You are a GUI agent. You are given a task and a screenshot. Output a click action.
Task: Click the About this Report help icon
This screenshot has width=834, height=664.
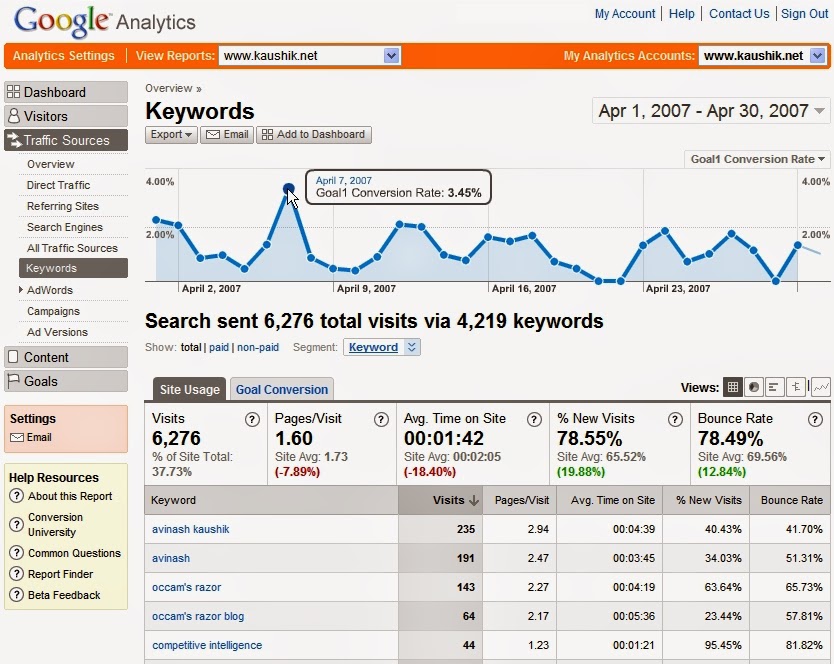click(16, 496)
